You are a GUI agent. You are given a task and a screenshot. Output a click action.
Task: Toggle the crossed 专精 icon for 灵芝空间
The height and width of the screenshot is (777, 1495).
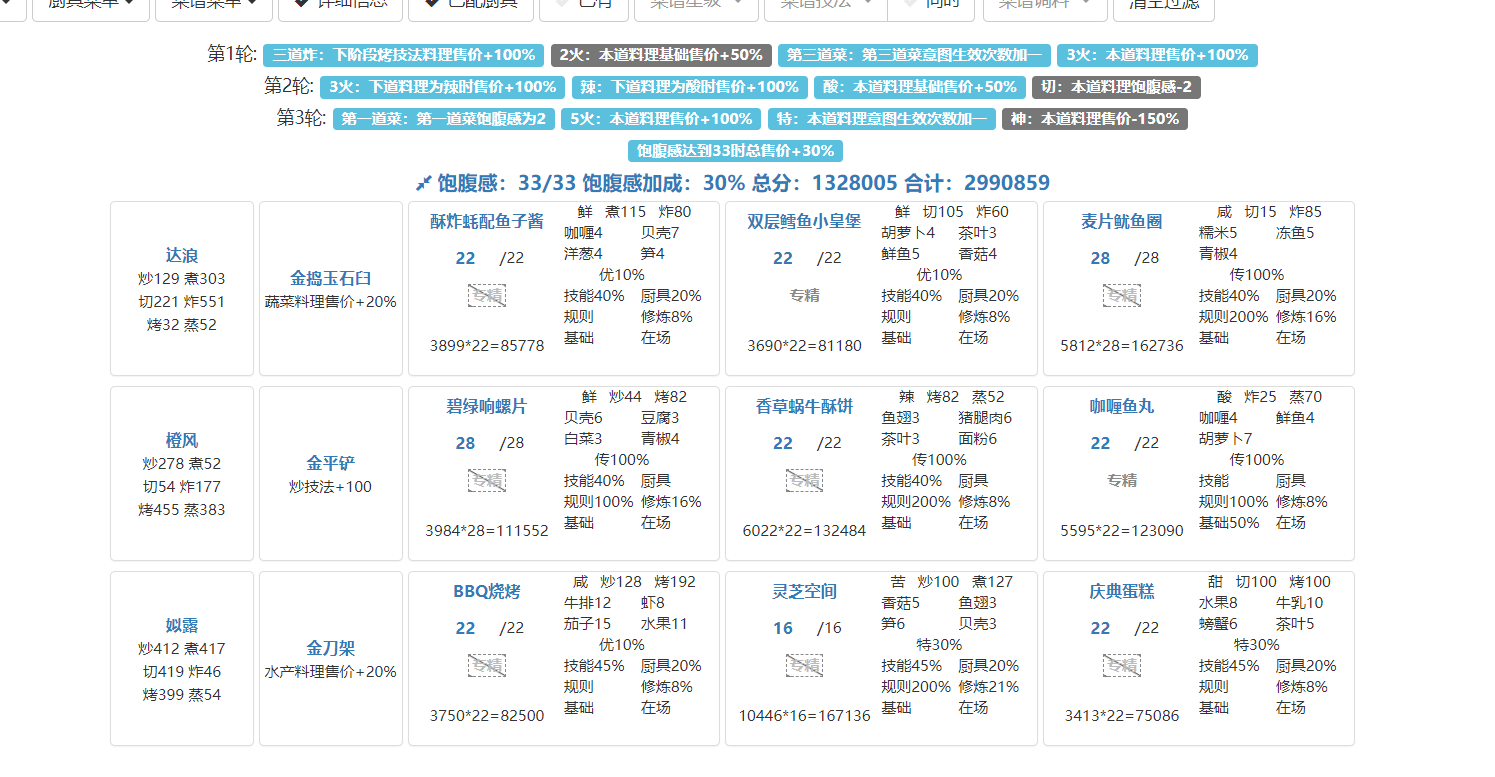(x=804, y=665)
